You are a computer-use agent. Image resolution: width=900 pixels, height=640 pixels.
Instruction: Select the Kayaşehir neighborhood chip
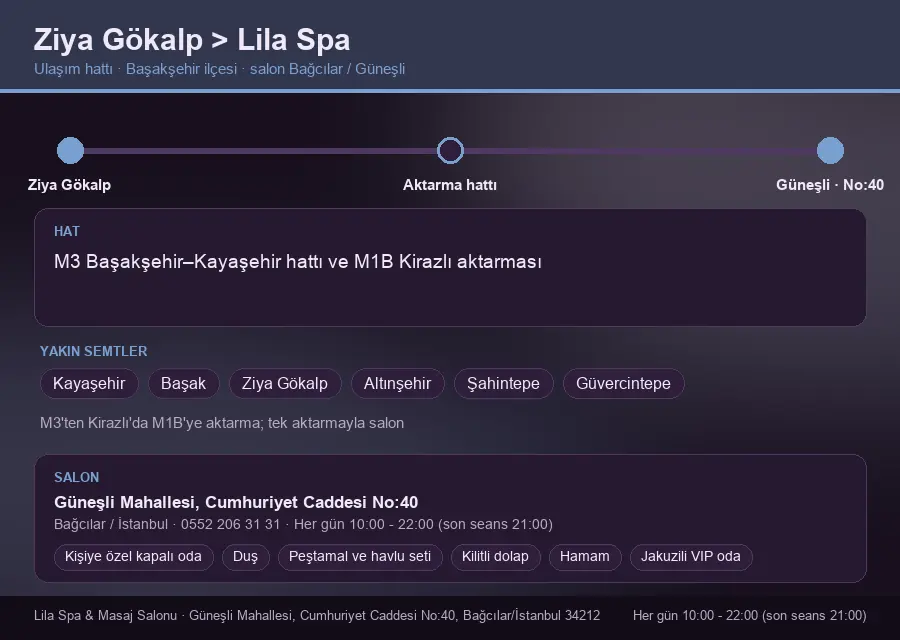(89, 383)
